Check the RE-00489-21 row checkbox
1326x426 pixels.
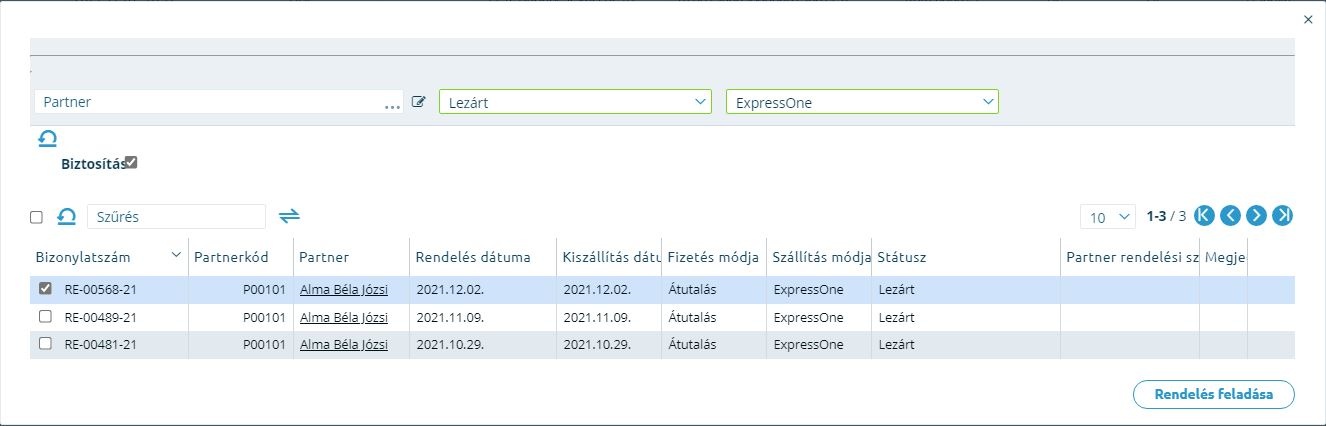point(45,316)
